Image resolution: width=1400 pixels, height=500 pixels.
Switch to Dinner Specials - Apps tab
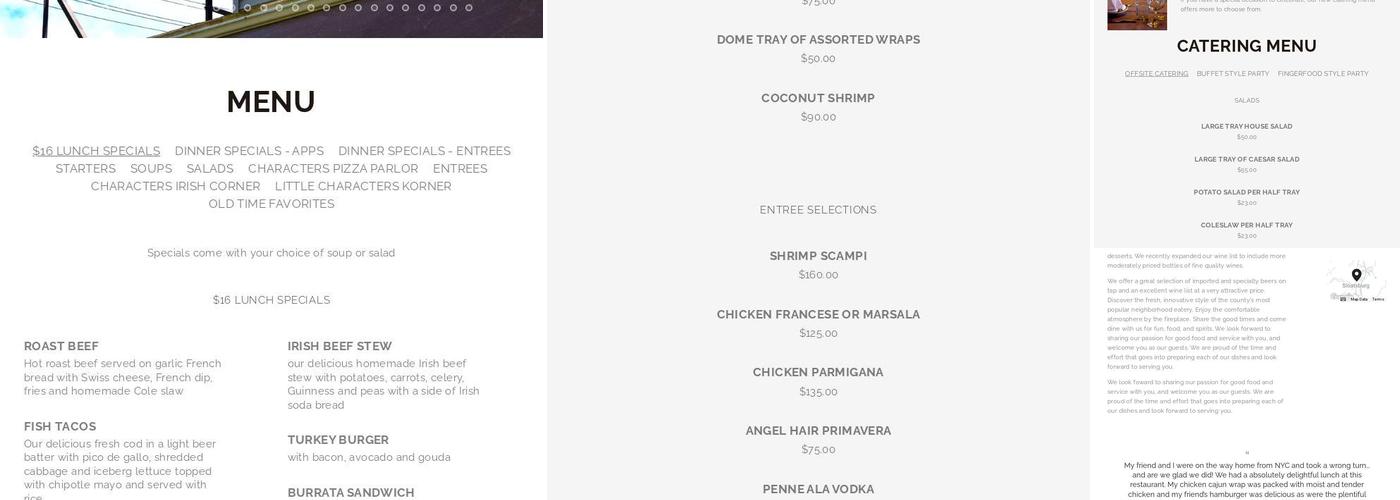(249, 151)
